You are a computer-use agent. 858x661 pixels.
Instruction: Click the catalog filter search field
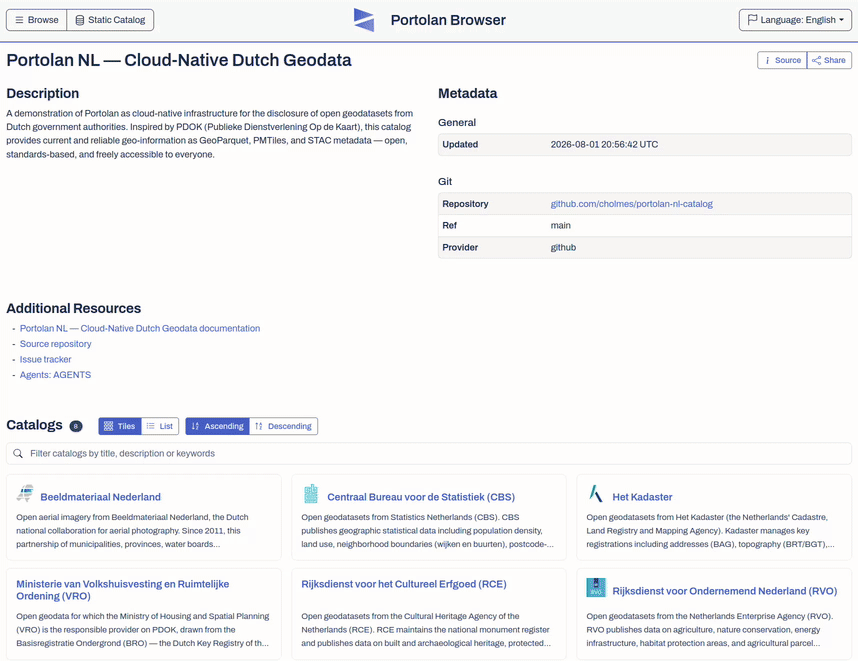tap(429, 454)
